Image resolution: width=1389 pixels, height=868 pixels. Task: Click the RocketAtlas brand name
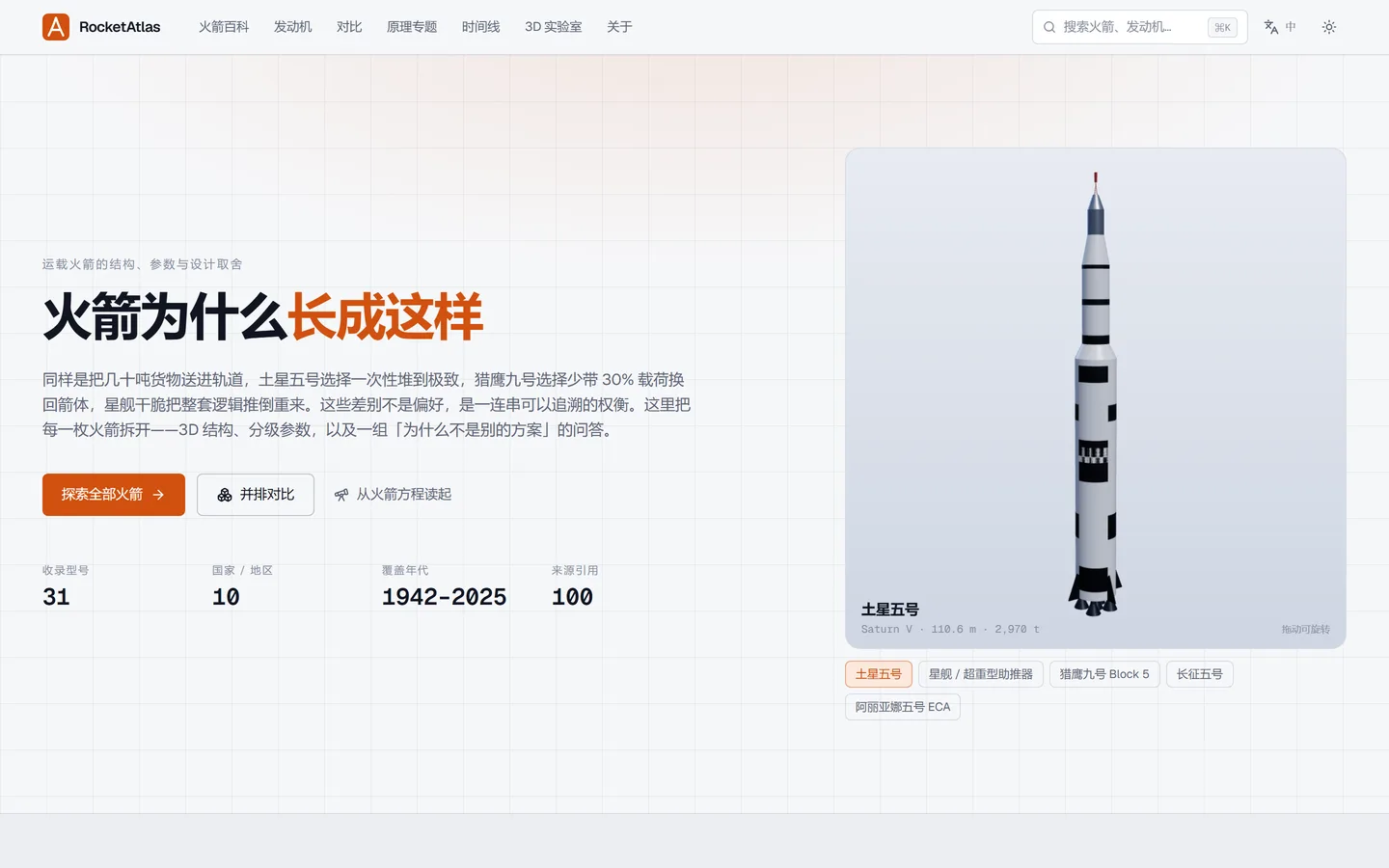tap(120, 27)
